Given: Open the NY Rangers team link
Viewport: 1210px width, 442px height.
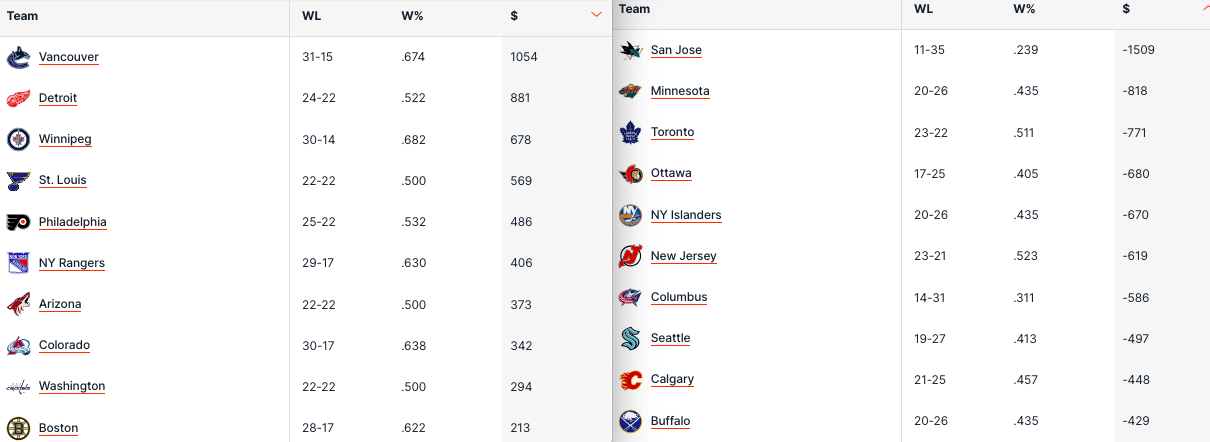Looking at the screenshot, I should (72, 263).
